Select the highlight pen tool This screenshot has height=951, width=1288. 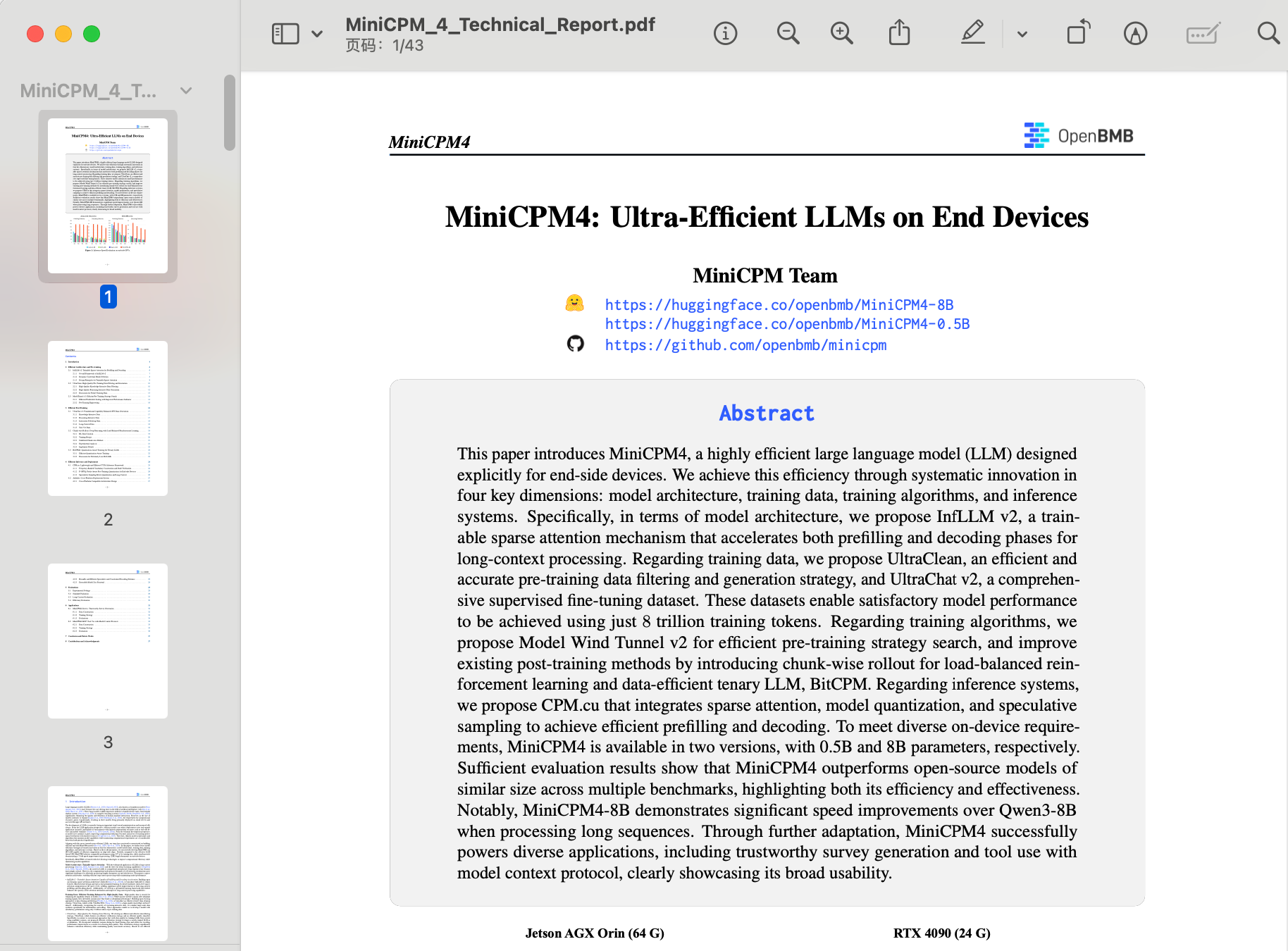click(x=973, y=32)
